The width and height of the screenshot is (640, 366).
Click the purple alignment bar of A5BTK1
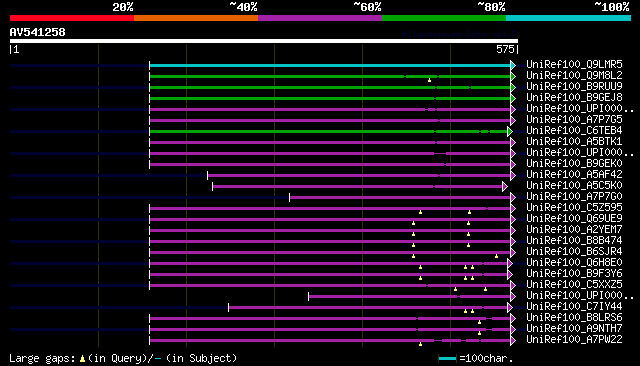(x=330, y=142)
